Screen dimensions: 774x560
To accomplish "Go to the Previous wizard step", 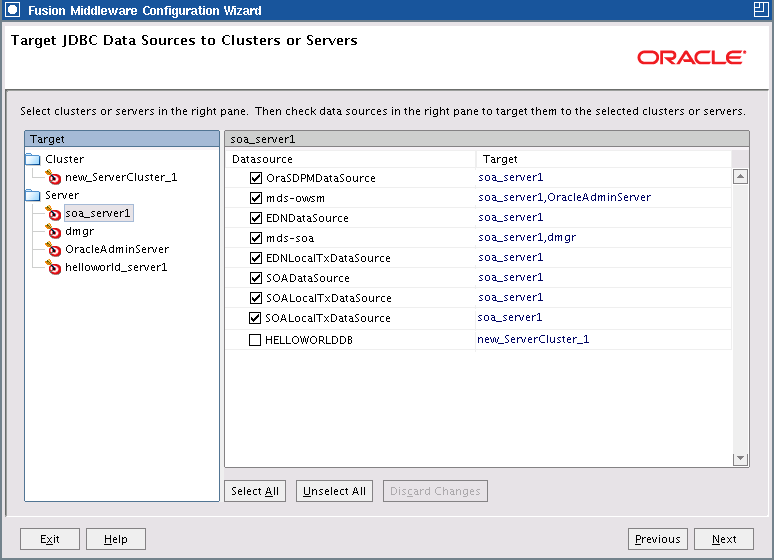I will (x=658, y=539).
